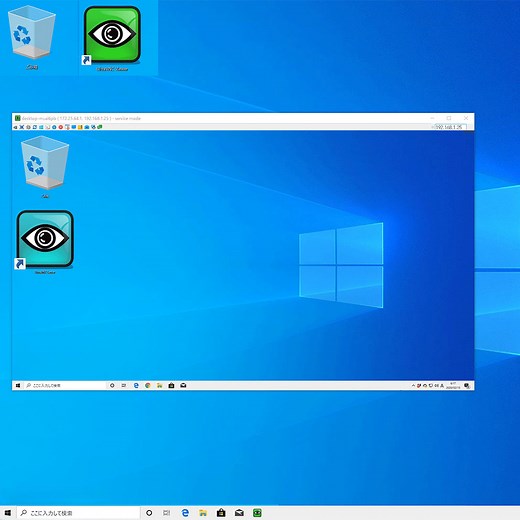The image size is (520, 520).
Task: Expand hidden tray icons on the remote taskbar
Action: click(413, 385)
